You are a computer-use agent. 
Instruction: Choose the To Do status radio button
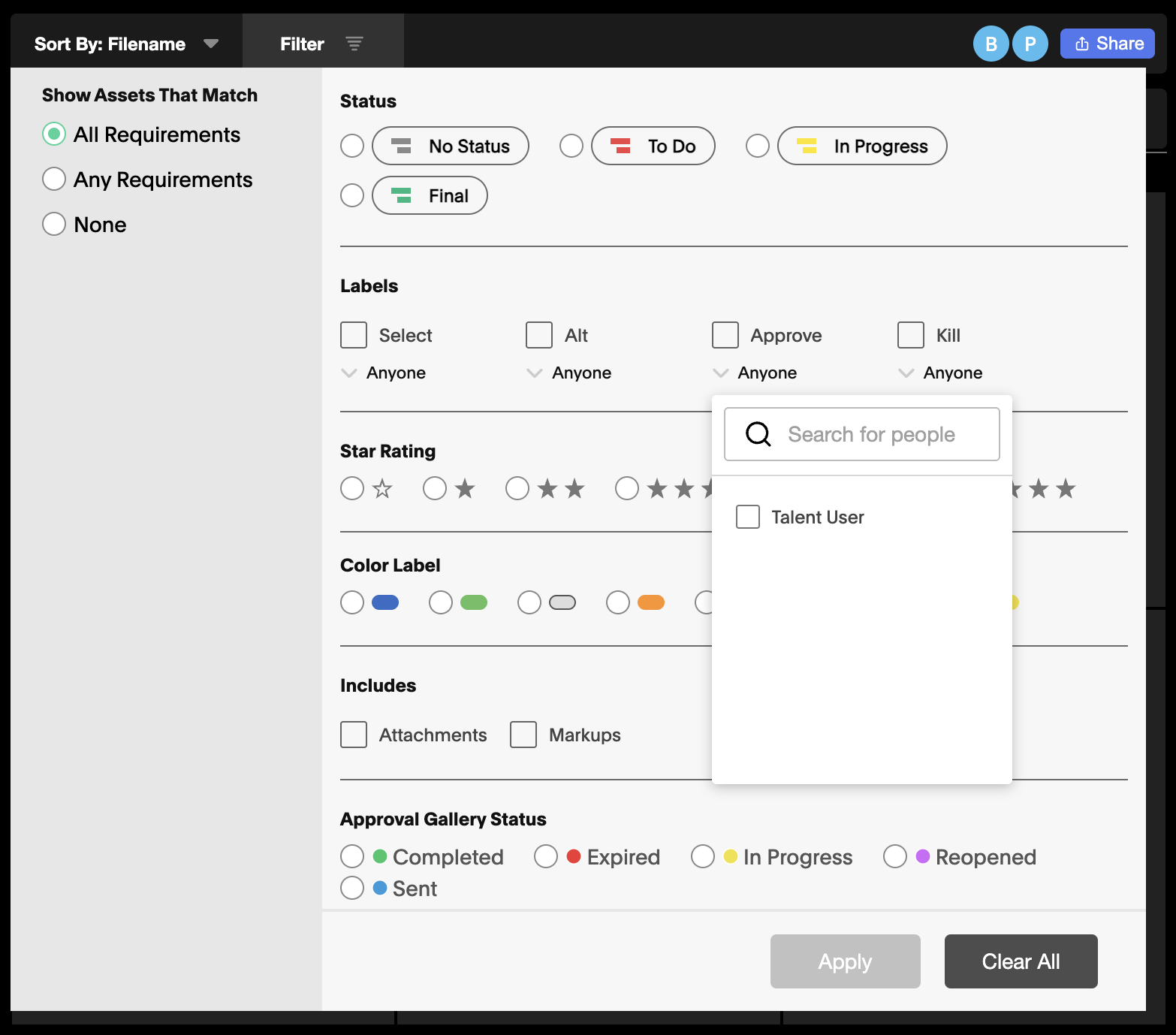[571, 146]
